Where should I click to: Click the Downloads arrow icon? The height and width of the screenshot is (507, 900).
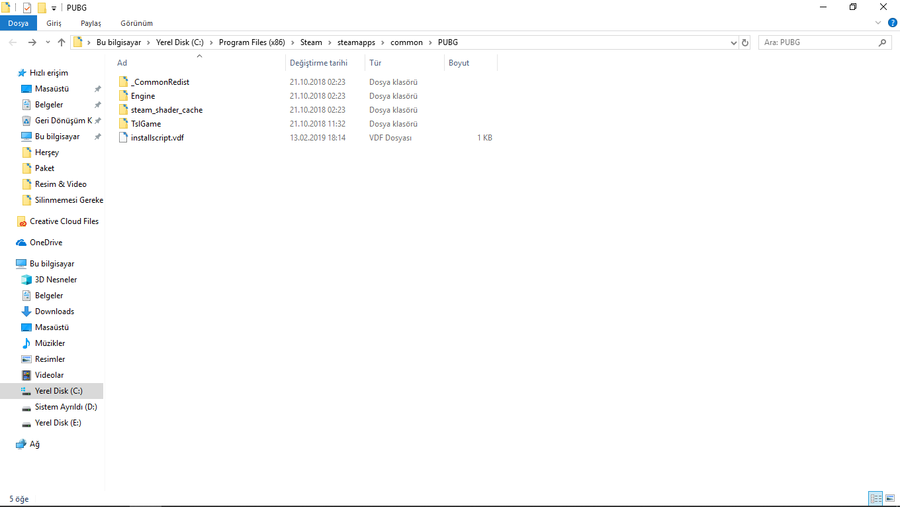point(26,311)
